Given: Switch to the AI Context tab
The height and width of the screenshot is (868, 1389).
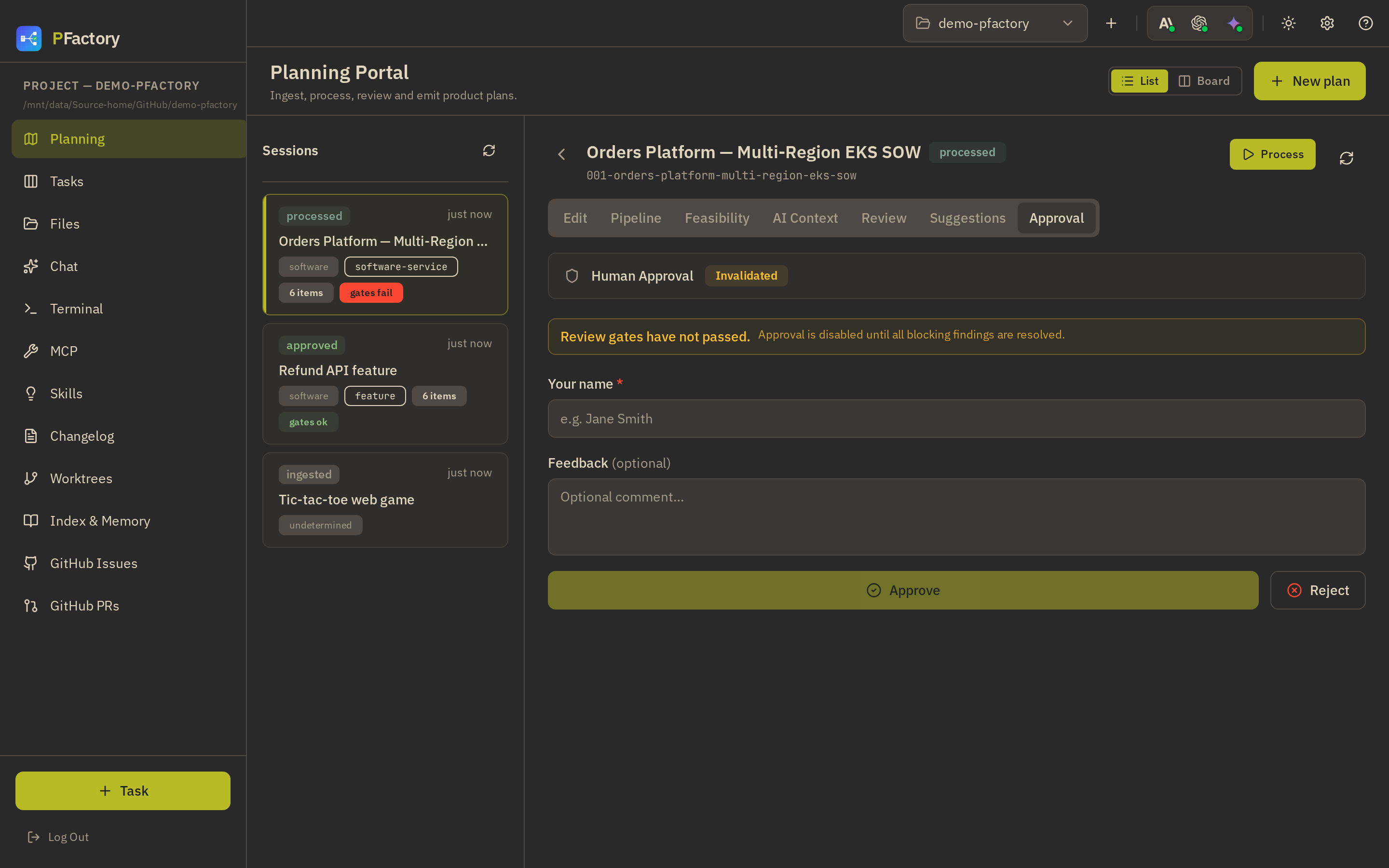Looking at the screenshot, I should (804, 218).
